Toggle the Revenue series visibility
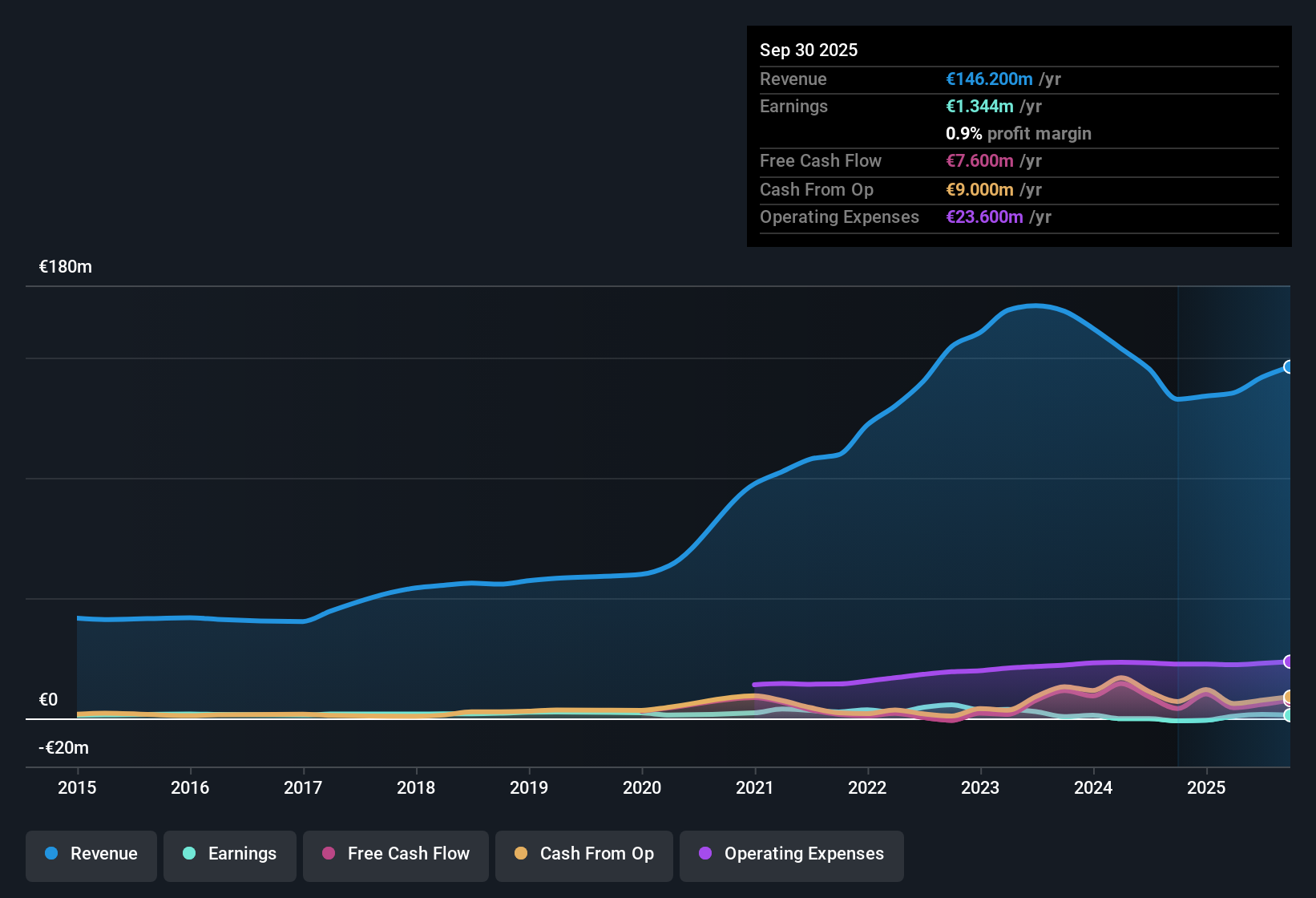This screenshot has width=1316, height=898. point(91,854)
